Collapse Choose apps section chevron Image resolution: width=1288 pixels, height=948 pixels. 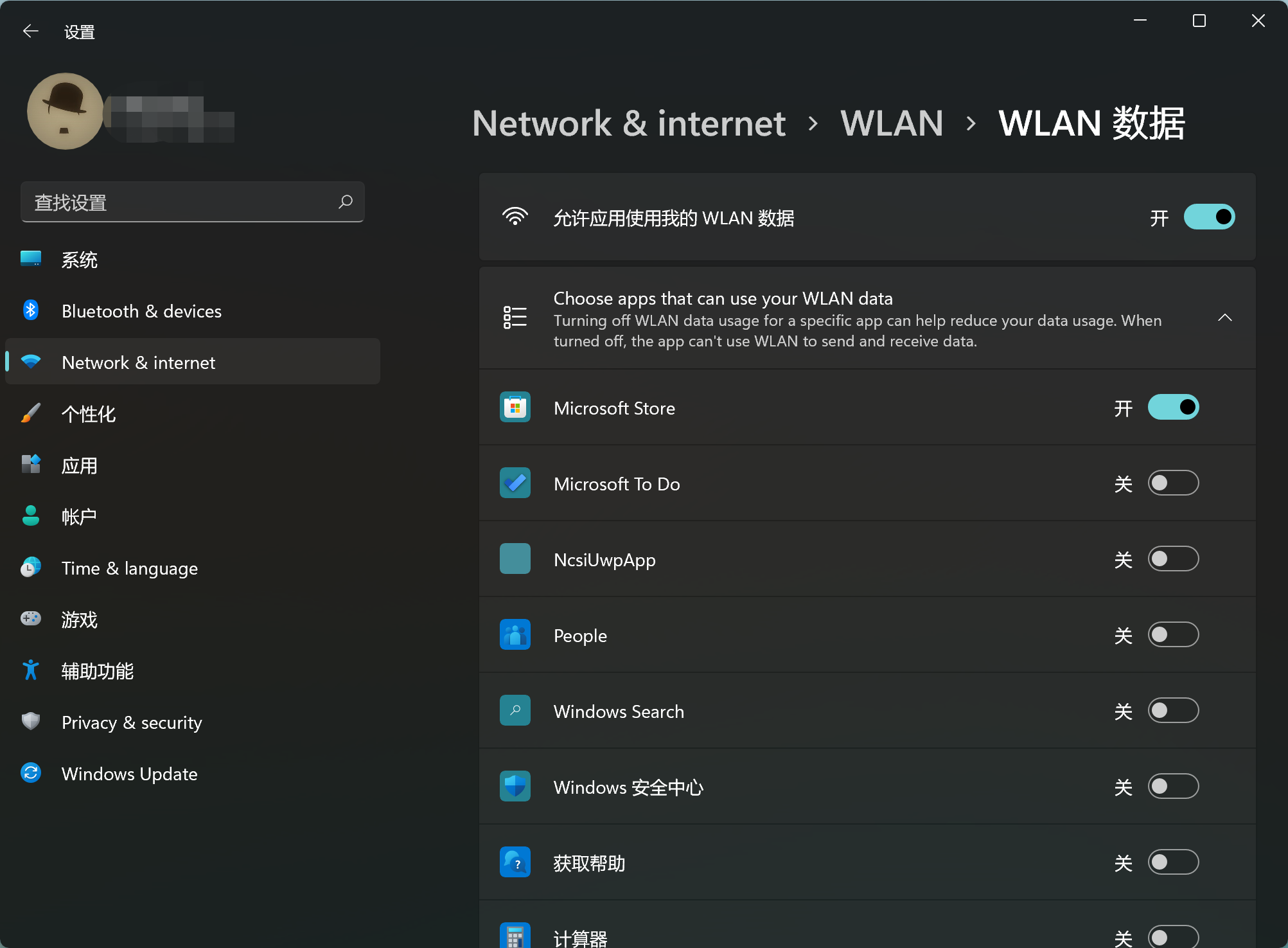pyautogui.click(x=1225, y=317)
